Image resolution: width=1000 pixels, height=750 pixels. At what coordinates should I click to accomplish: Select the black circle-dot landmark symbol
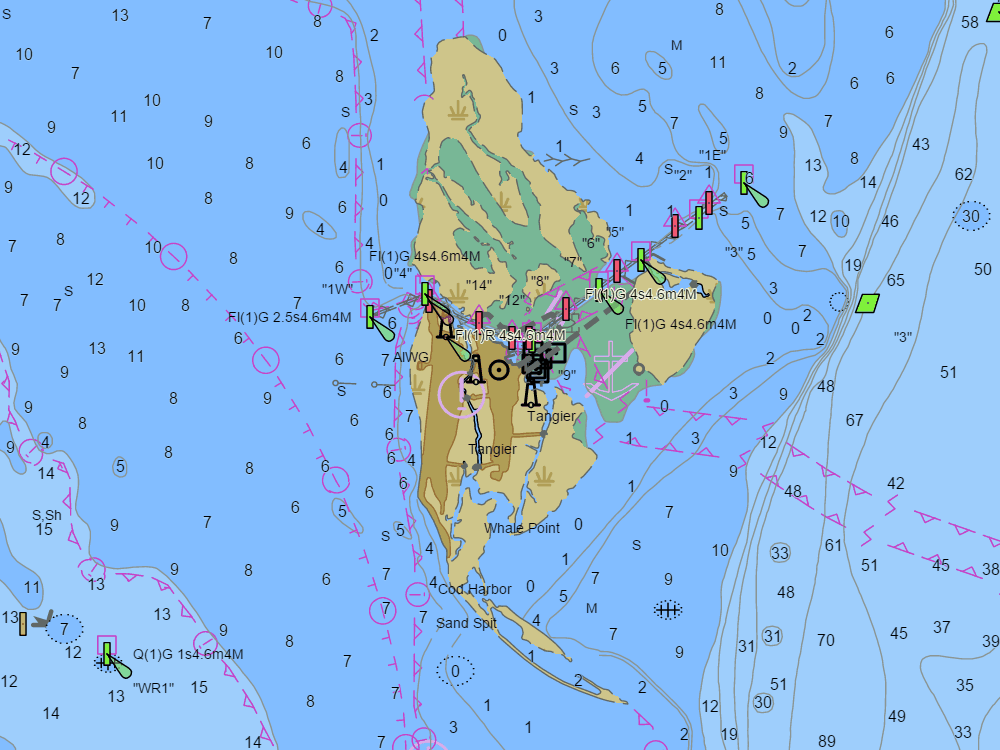(x=499, y=370)
